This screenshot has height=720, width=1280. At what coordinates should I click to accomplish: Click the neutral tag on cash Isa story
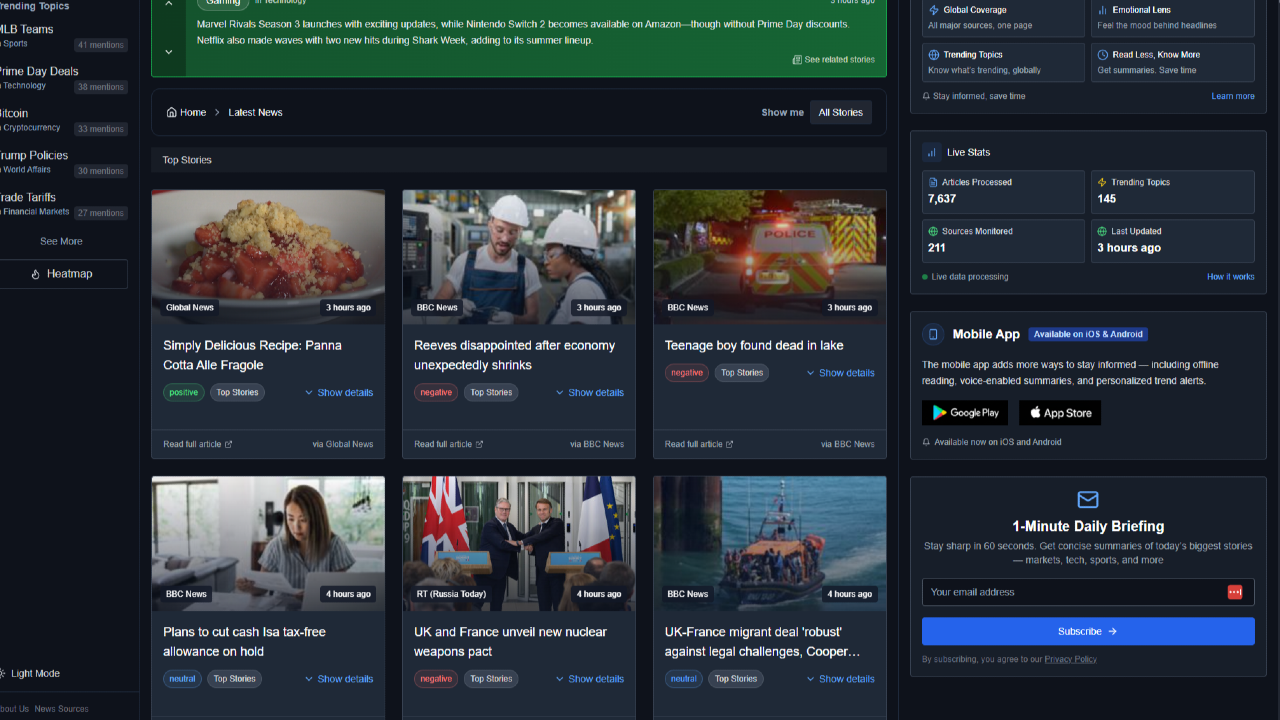183,679
